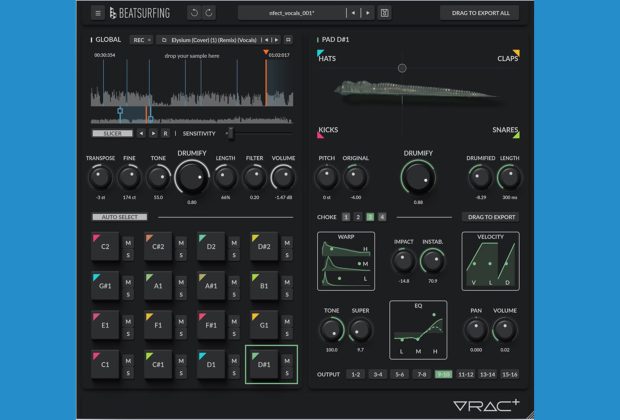Select pad D1

211,364
